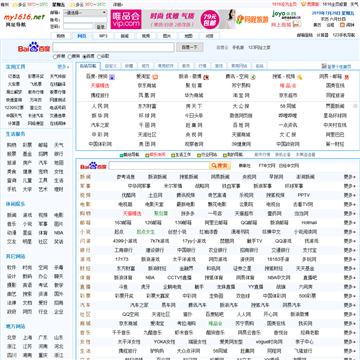Open the 79元包邮 fashion banner ad
Viewport: 360px width, 360px height.
click(189, 19)
